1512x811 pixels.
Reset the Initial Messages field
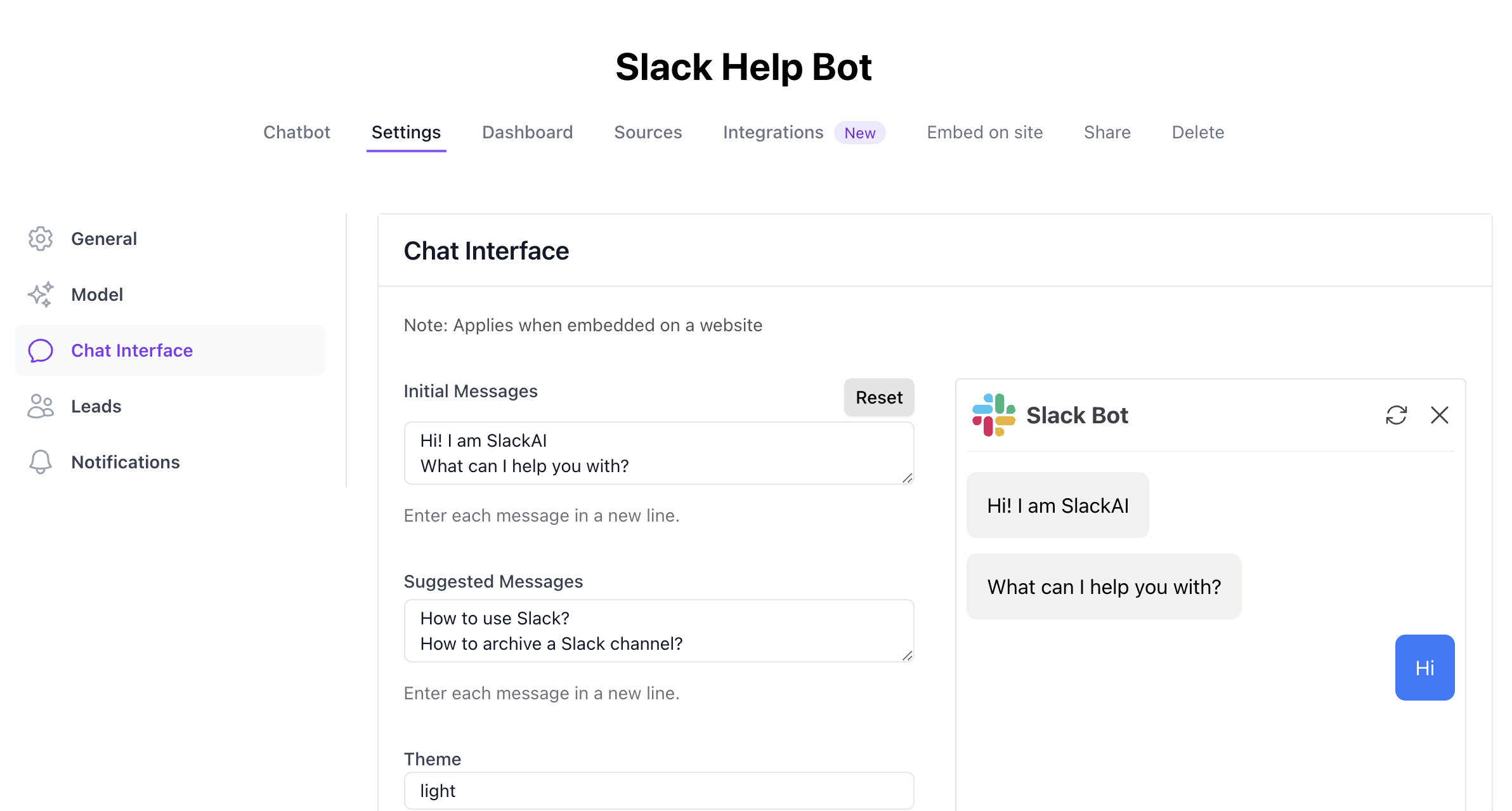879,397
